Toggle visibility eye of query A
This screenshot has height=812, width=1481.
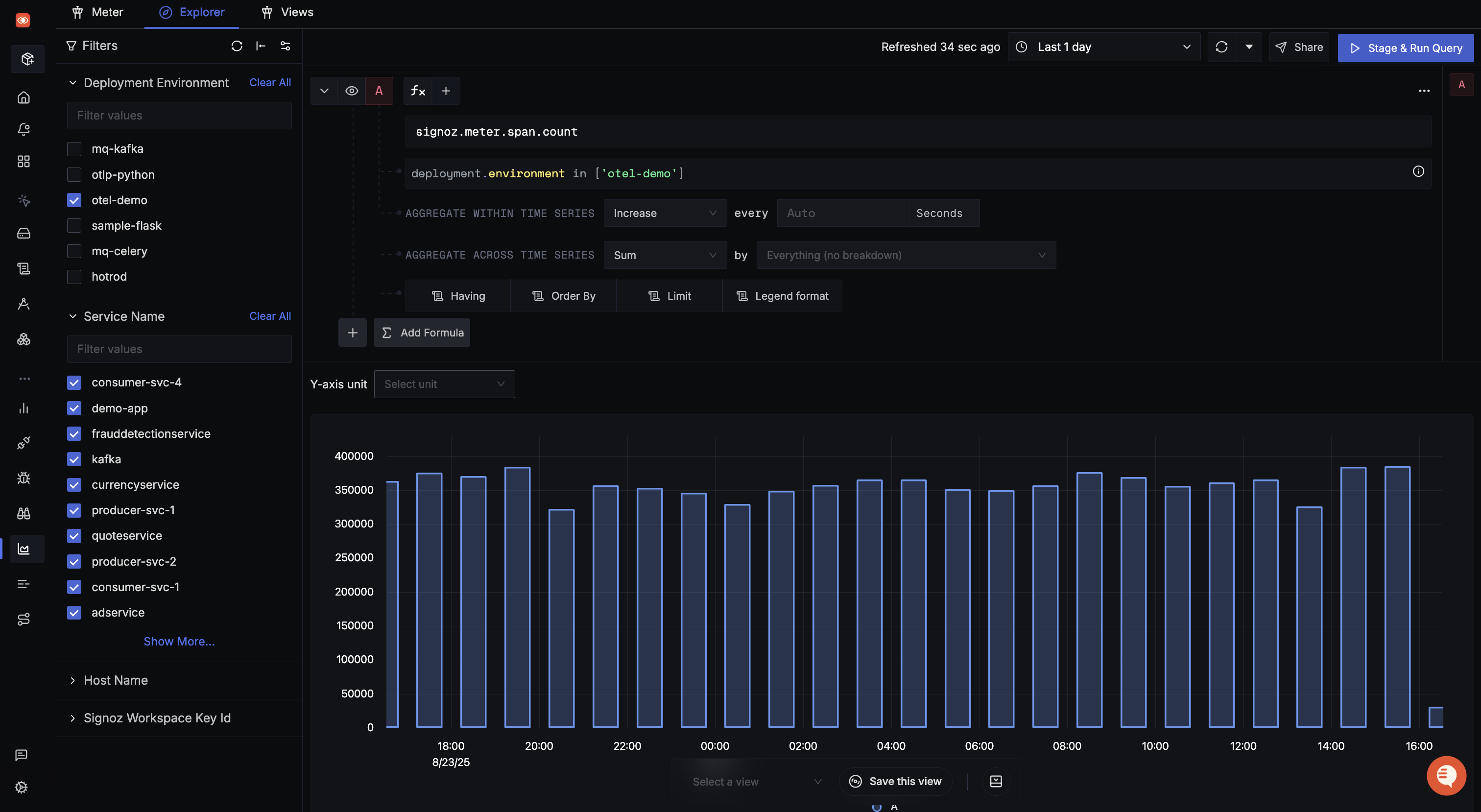pyautogui.click(x=352, y=91)
